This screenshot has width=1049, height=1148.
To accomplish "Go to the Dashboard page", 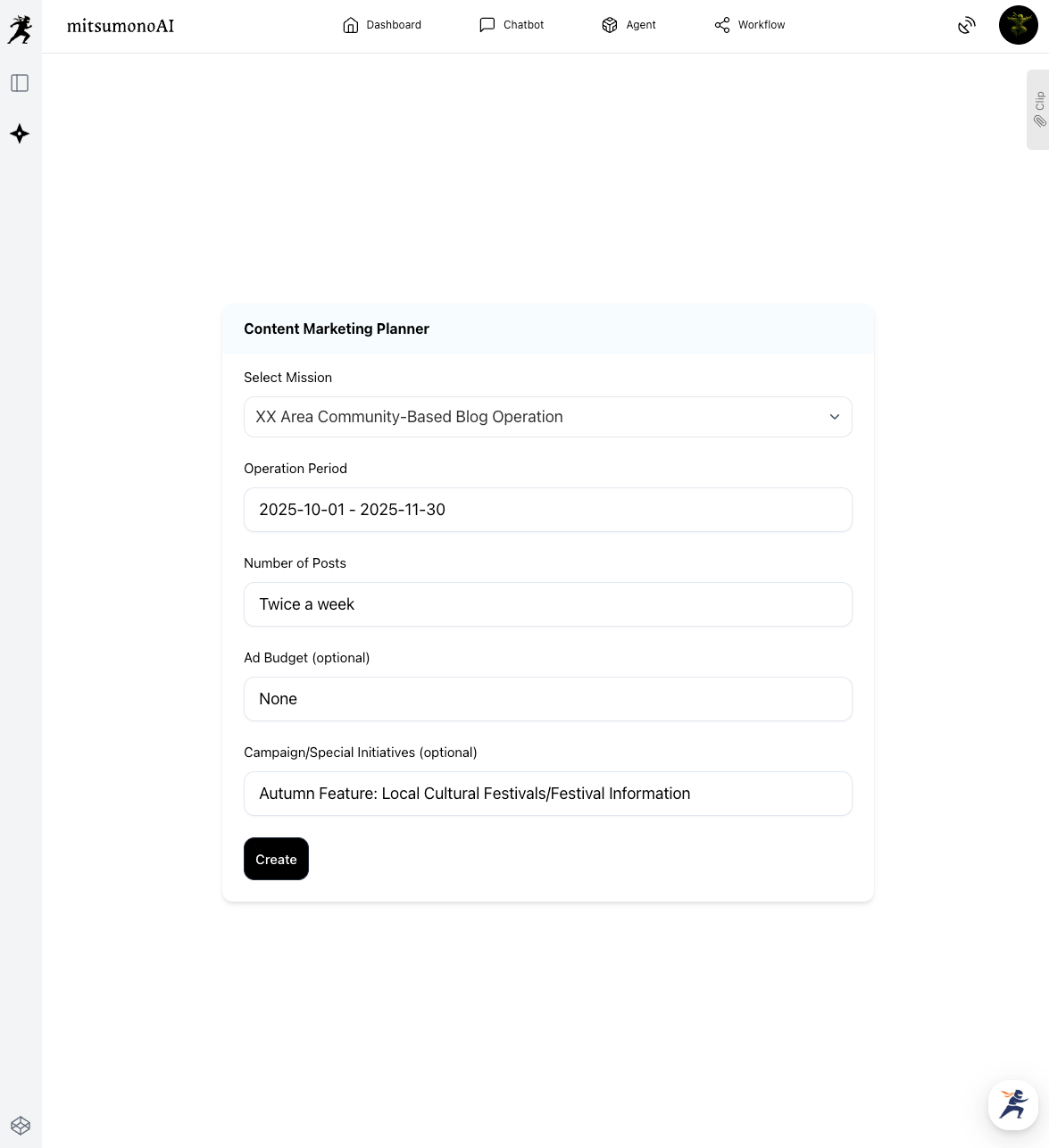I will (x=382, y=25).
